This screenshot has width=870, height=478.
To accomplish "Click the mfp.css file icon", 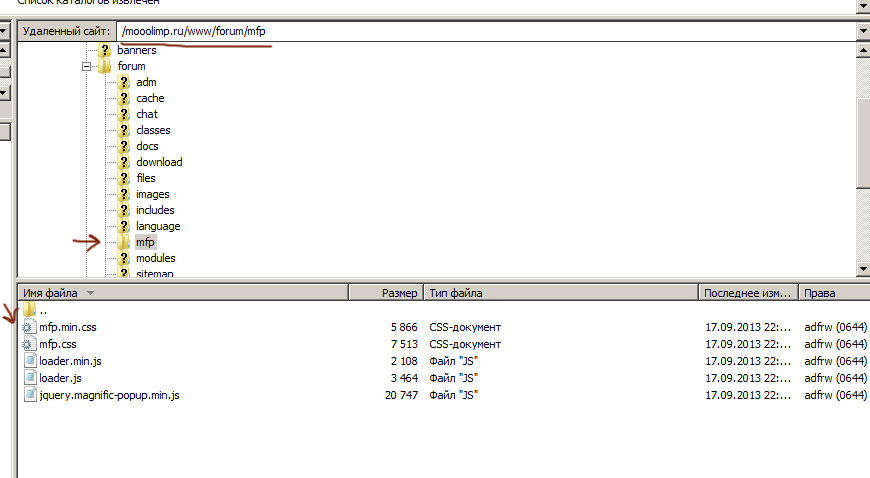I will click(x=29, y=344).
